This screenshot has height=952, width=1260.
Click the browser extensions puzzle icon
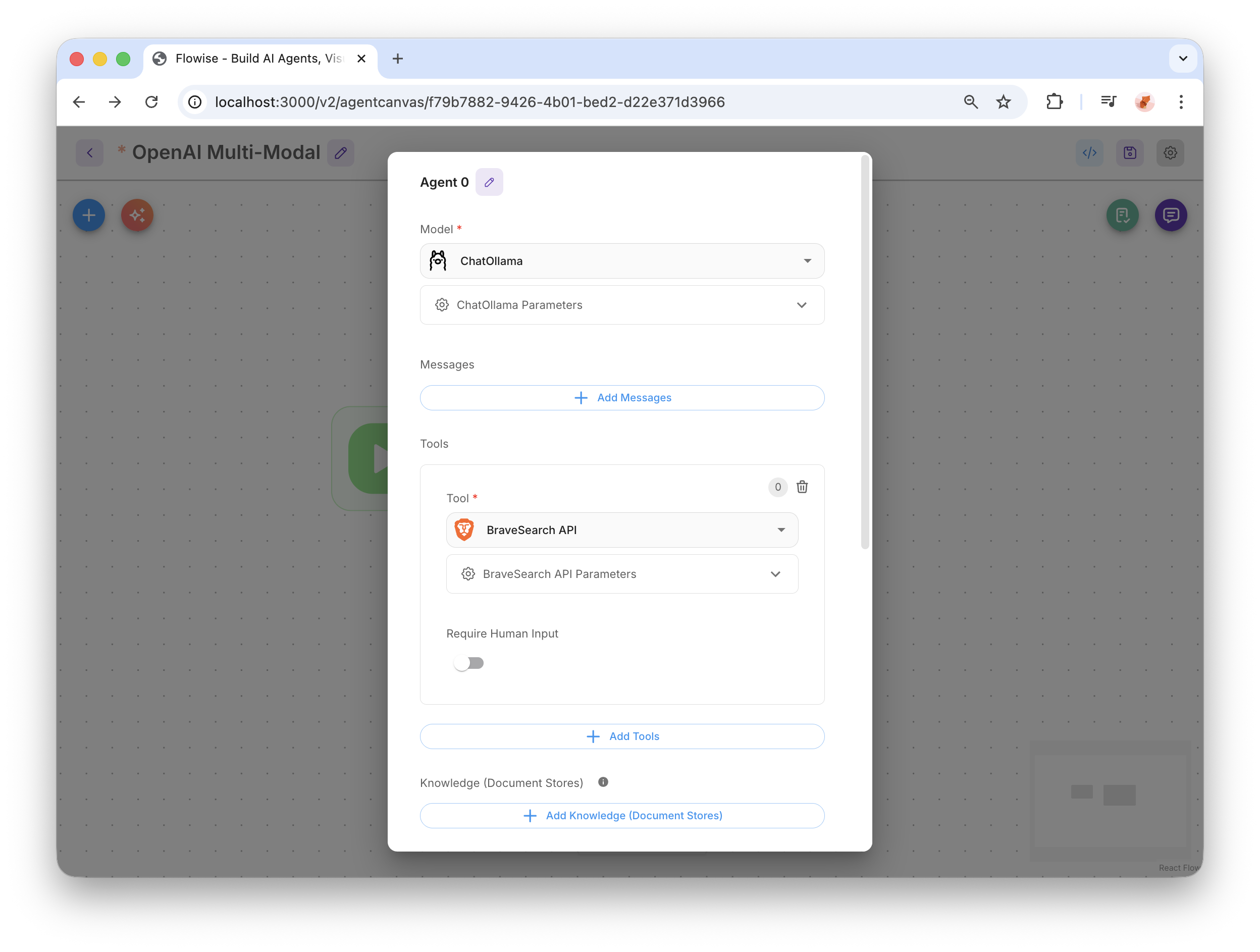pyautogui.click(x=1054, y=102)
